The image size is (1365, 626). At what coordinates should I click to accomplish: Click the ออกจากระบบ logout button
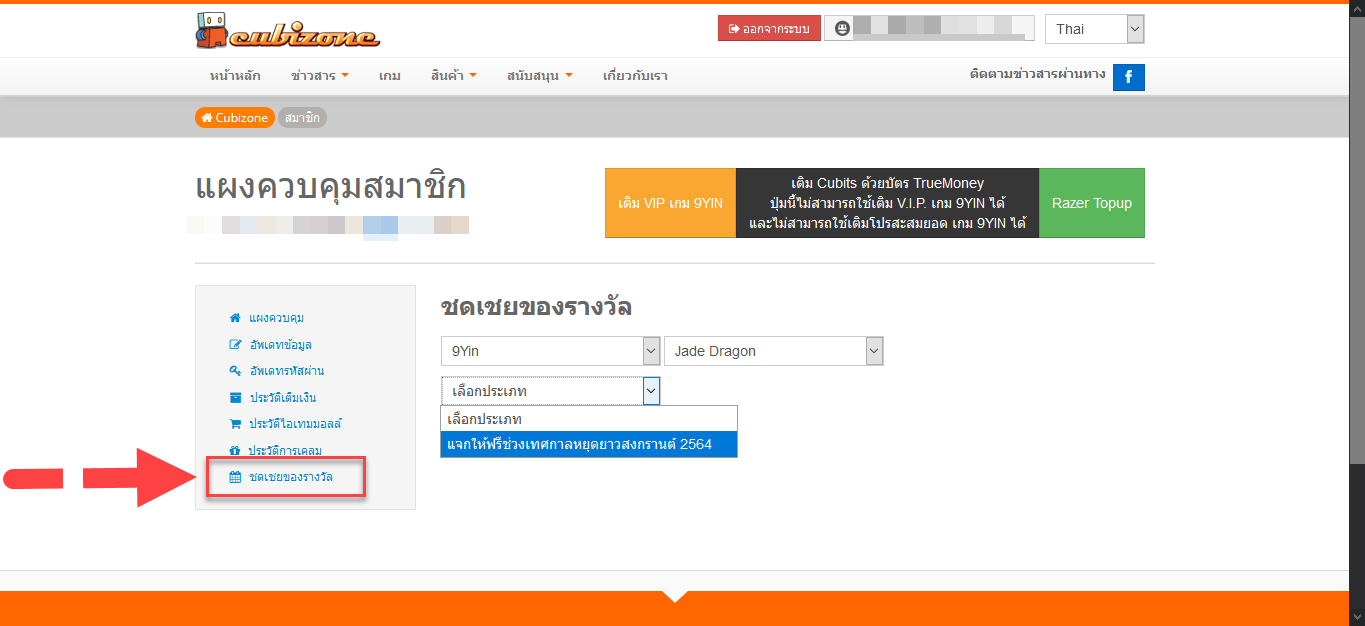(769, 29)
